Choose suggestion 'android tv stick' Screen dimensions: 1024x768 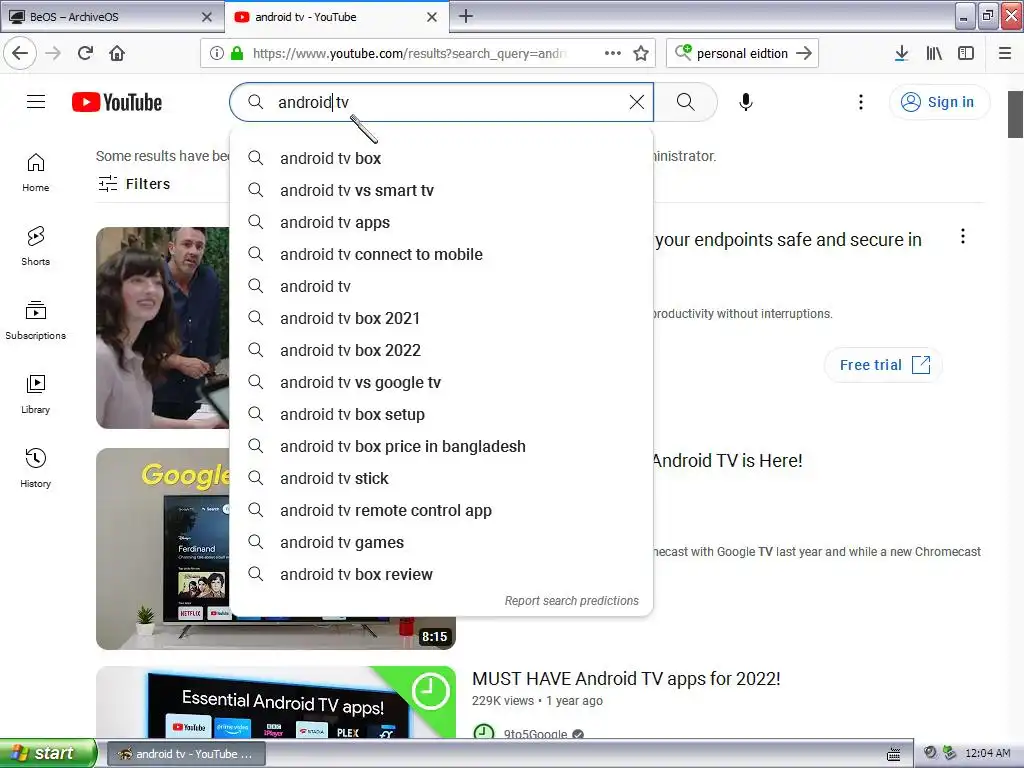click(441, 478)
